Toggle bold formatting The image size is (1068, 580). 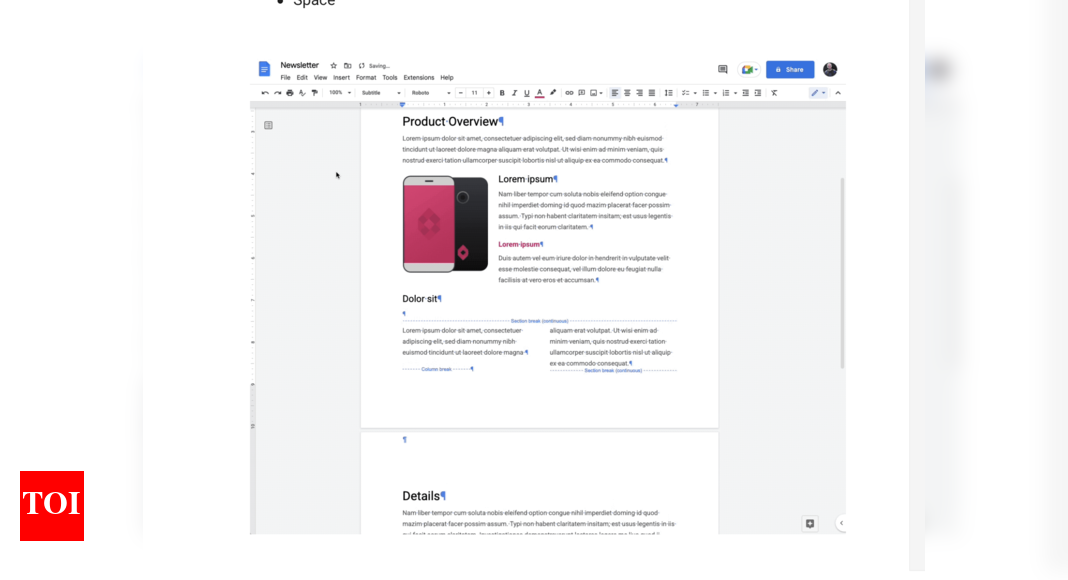coord(502,92)
